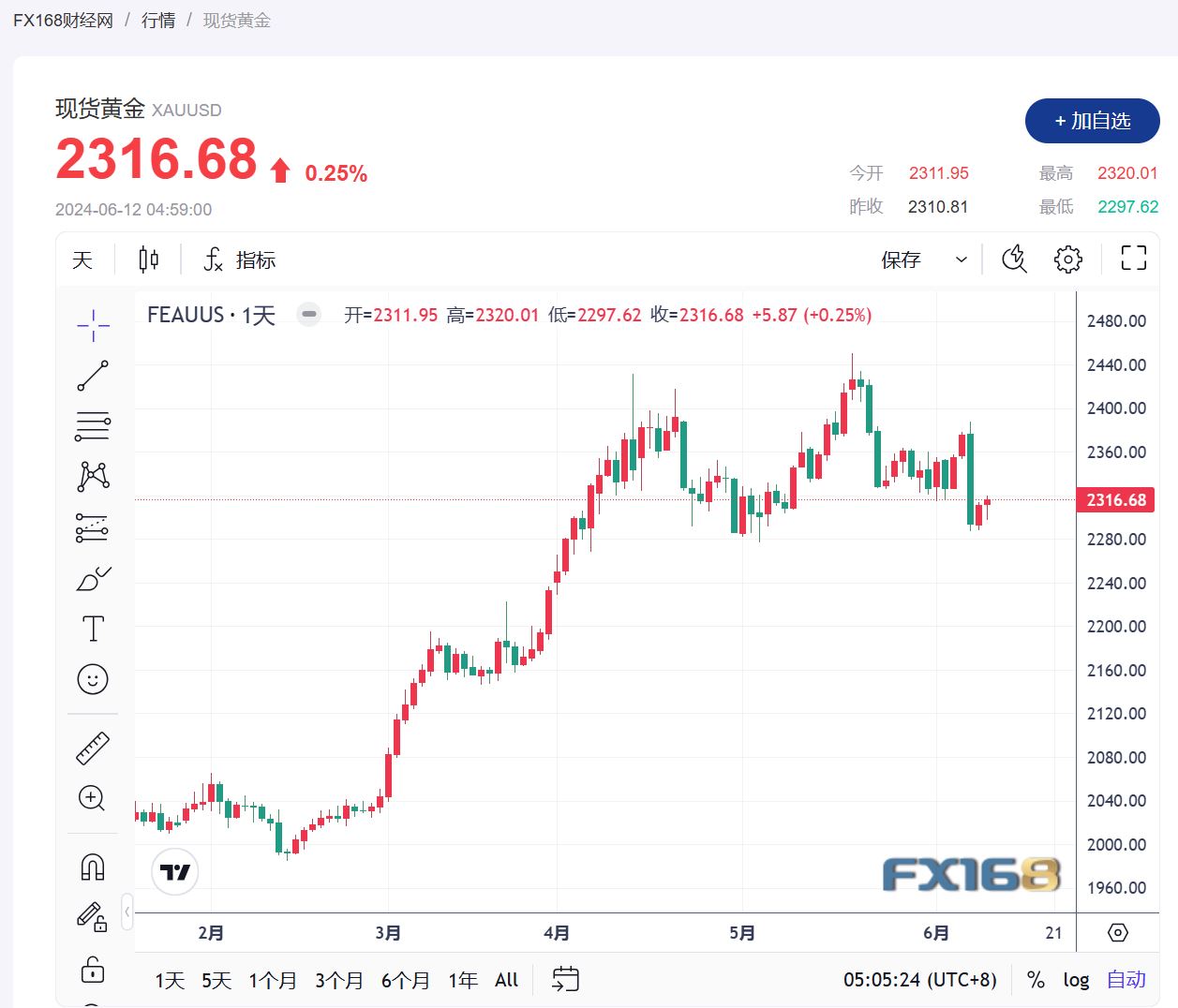Viewport: 1178px width, 1008px height.
Task: Open the go-to-date calendar picker
Action: click(565, 979)
